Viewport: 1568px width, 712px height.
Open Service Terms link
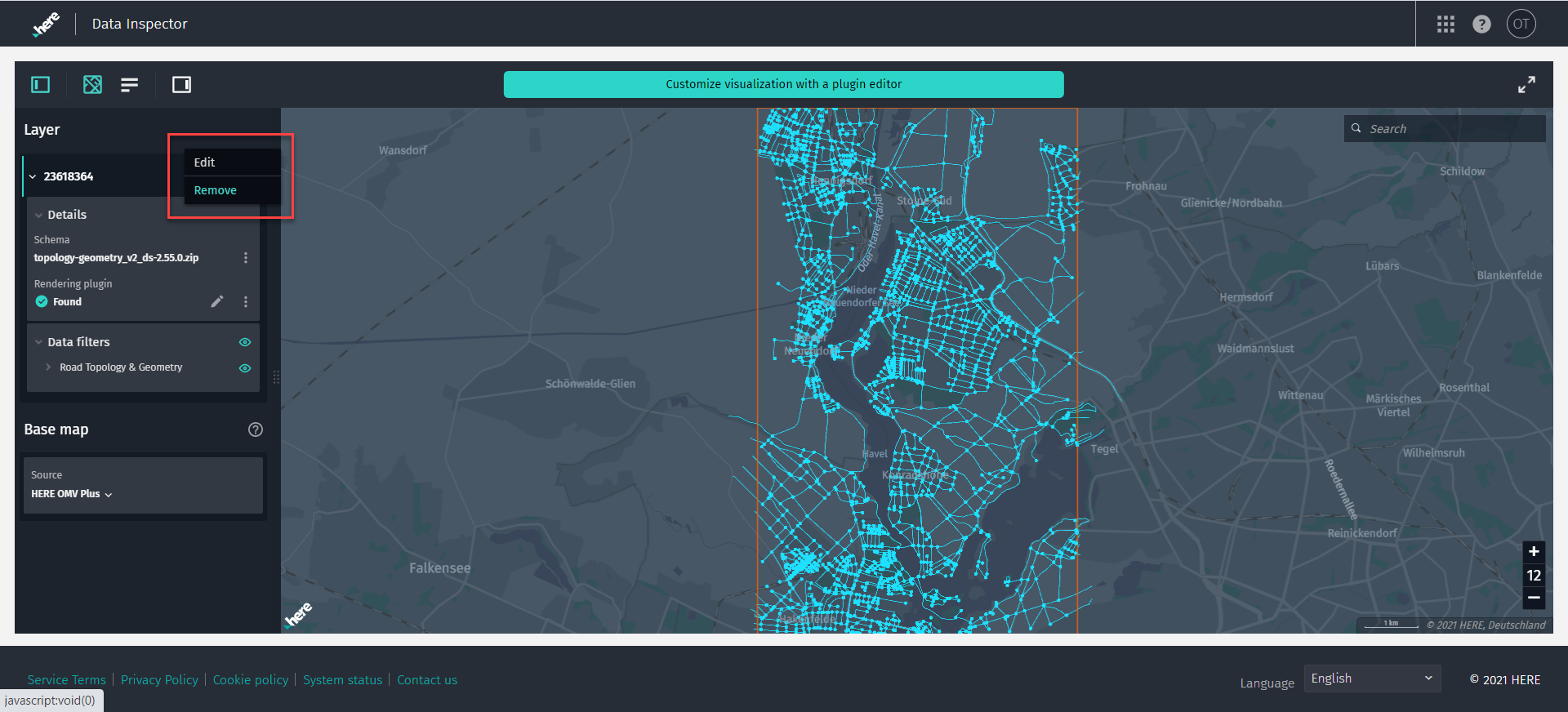click(66, 680)
